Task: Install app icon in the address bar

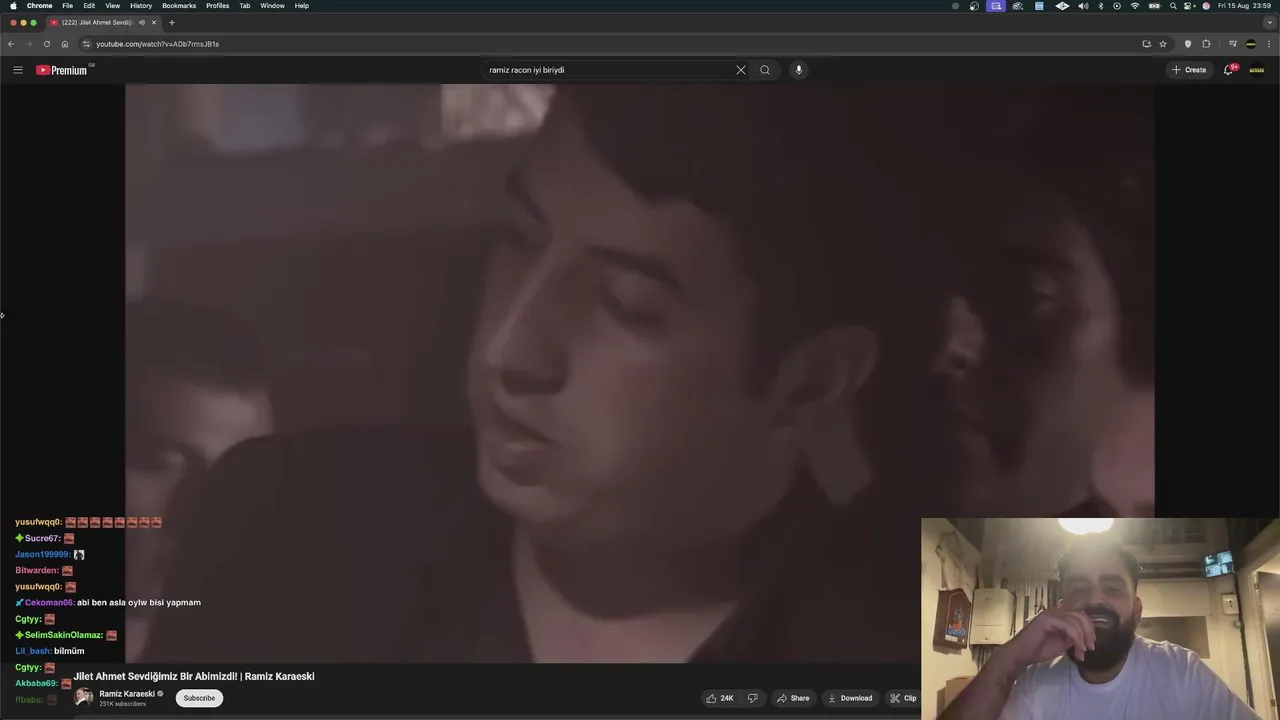Action: pos(1146,44)
